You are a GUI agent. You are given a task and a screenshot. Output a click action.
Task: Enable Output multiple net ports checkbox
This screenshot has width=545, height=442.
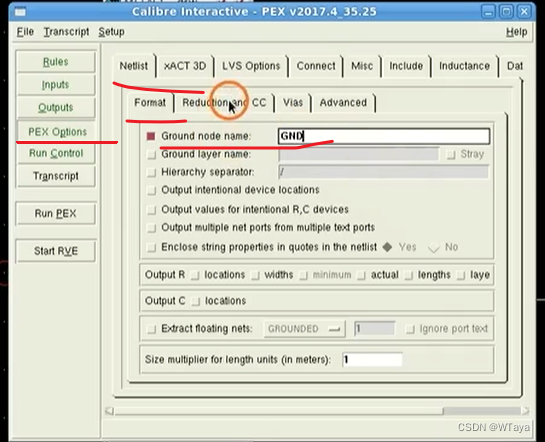pos(151,228)
